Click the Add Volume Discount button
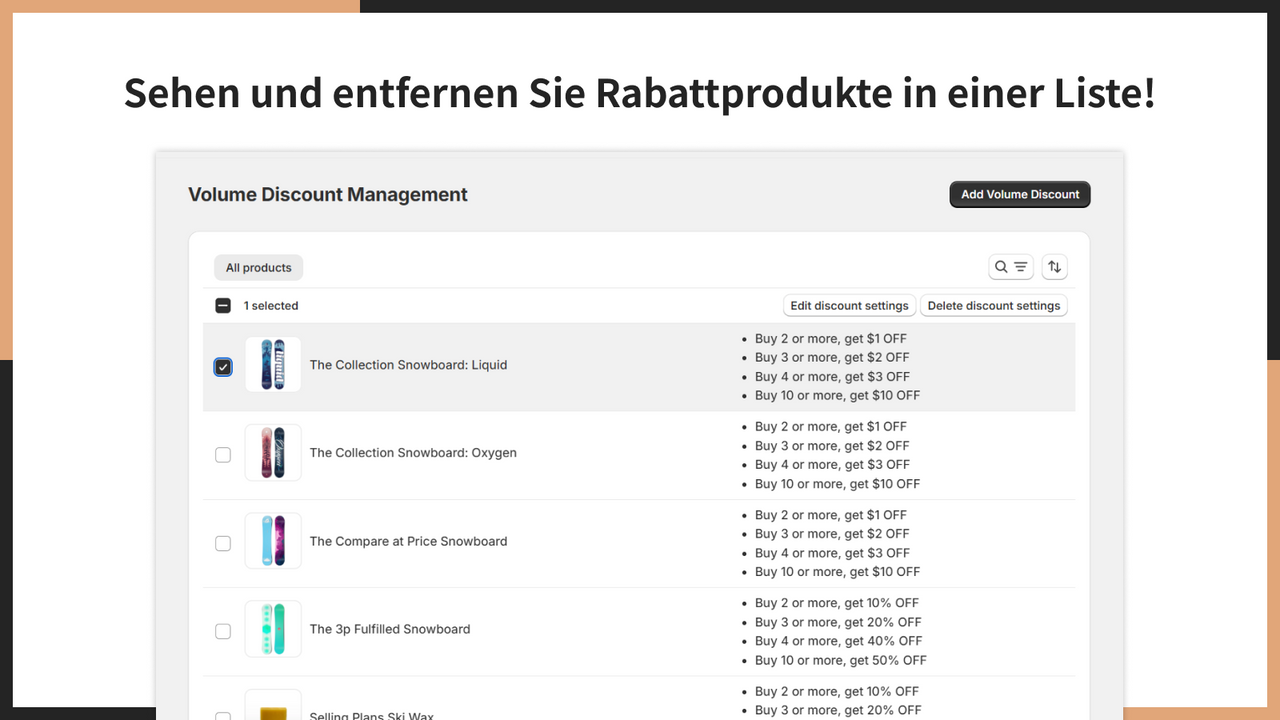This screenshot has width=1280, height=720. [1020, 194]
